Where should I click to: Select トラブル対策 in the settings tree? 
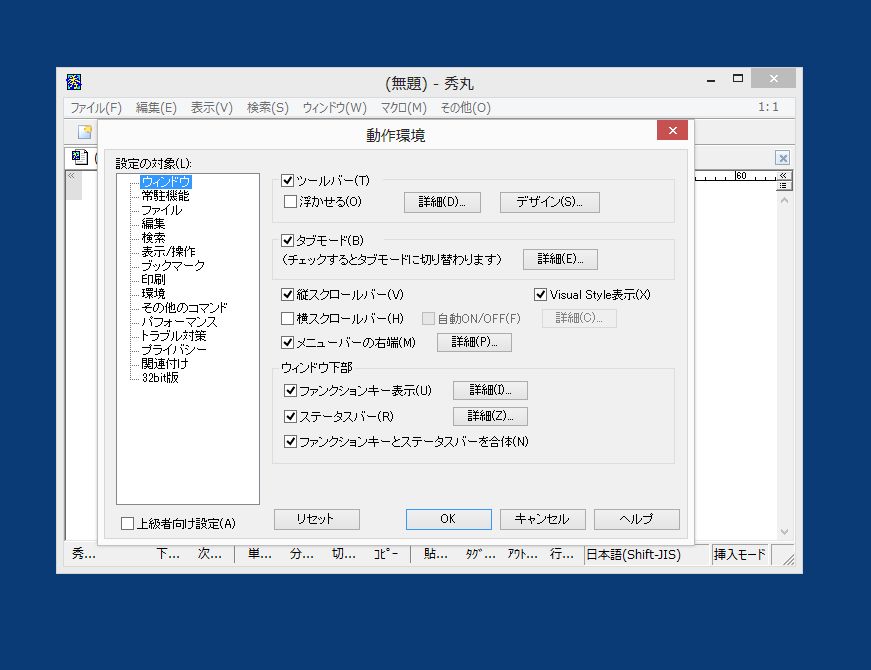173,336
